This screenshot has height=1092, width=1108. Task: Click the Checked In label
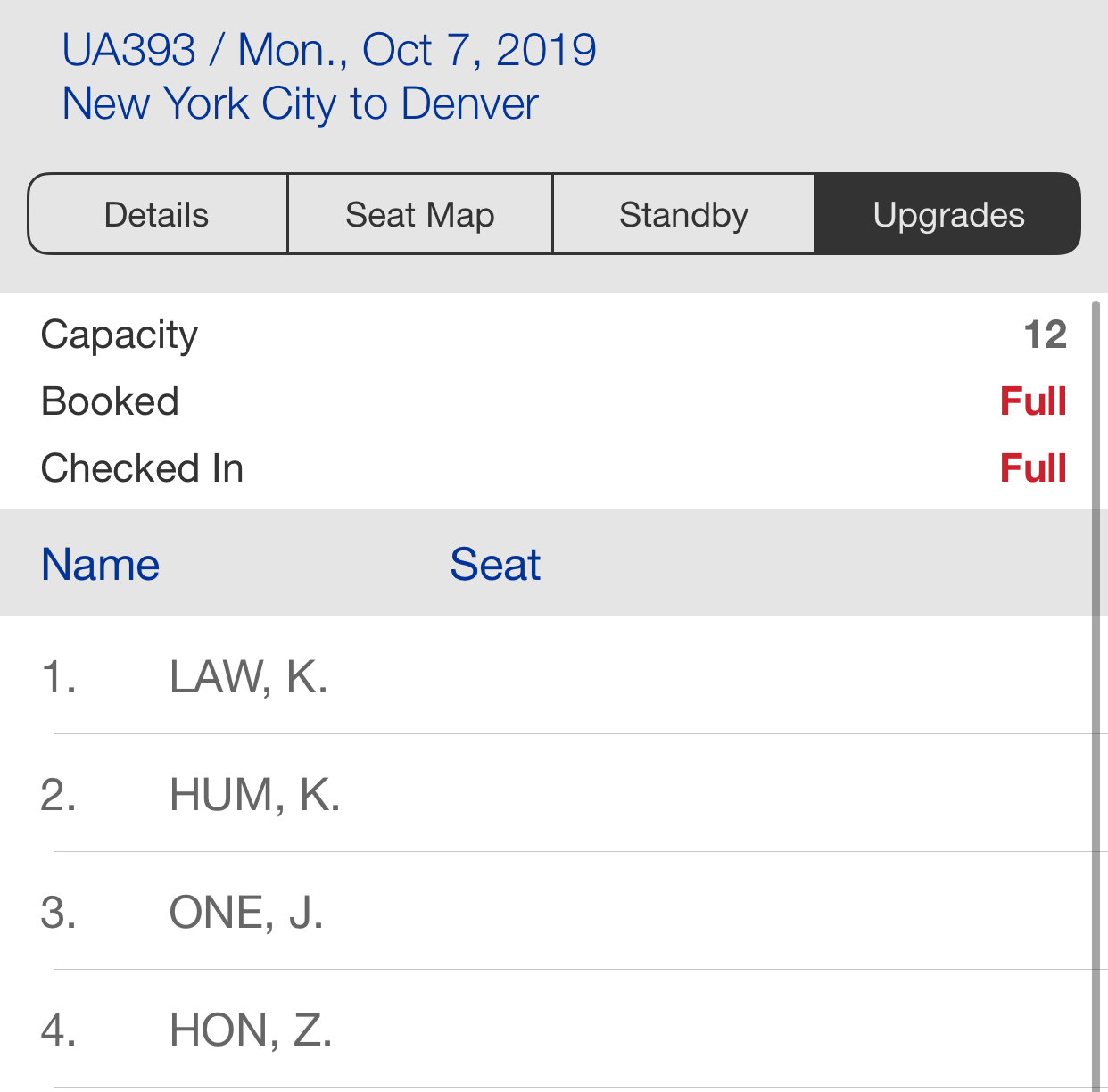[x=142, y=468]
